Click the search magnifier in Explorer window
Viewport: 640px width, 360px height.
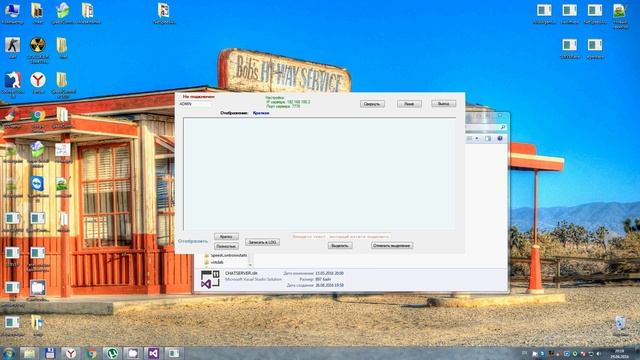(502, 127)
